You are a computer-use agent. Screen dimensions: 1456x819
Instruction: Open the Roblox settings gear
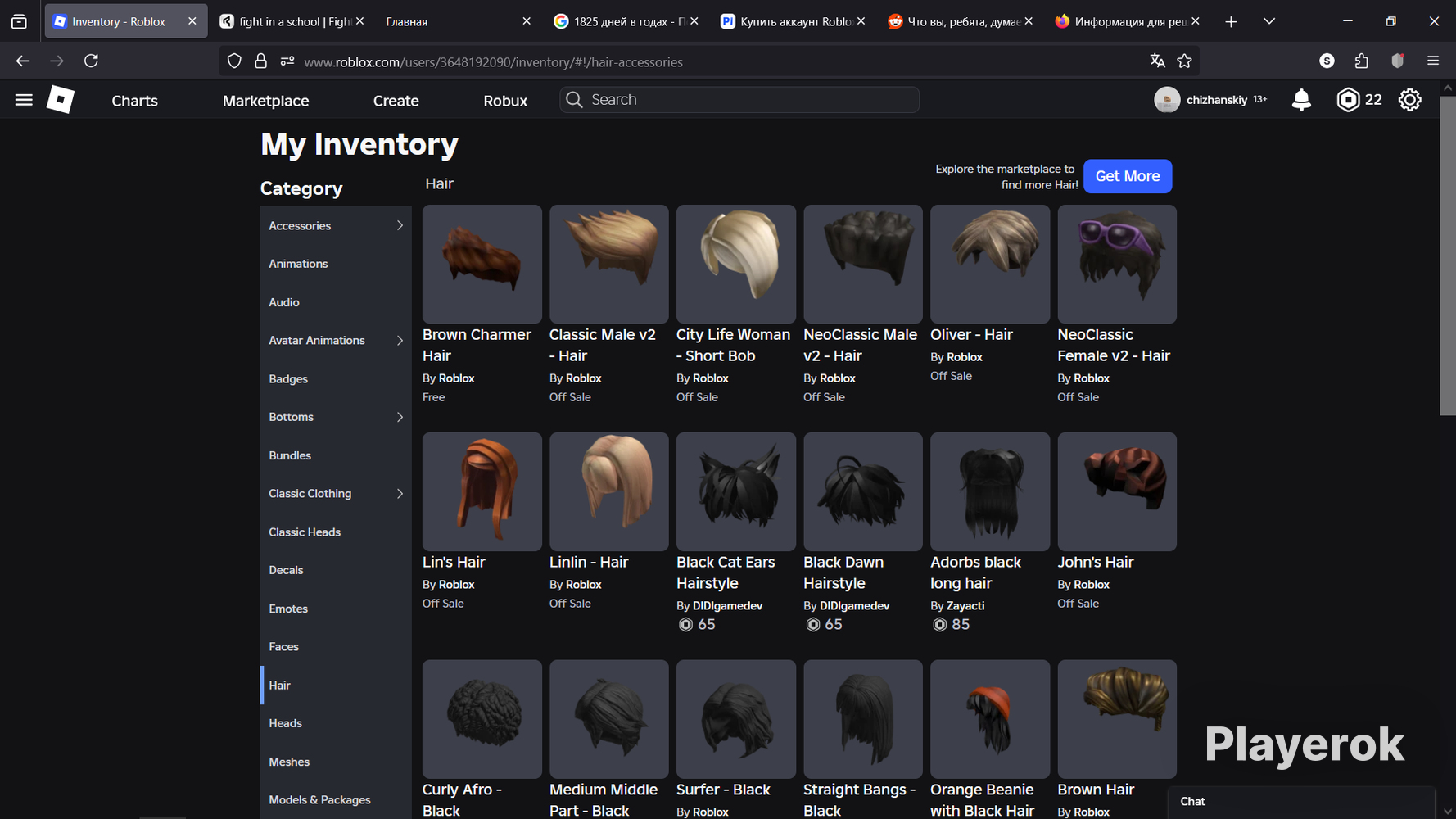[x=1409, y=100]
